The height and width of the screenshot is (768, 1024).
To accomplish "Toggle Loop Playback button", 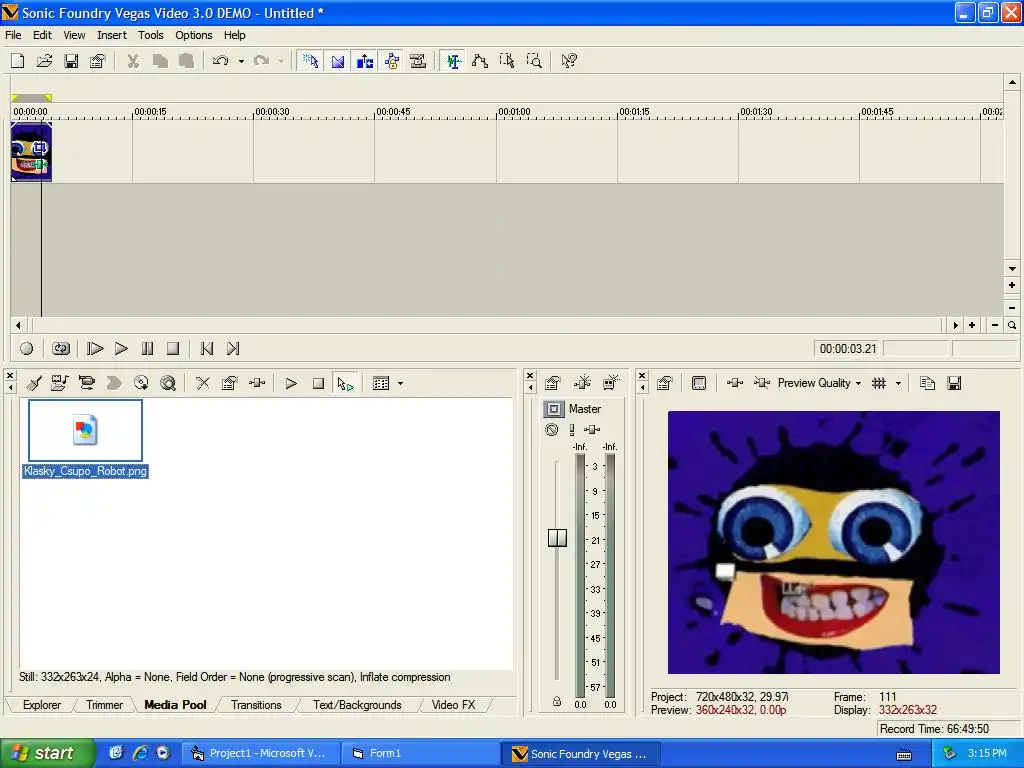I will [61, 349].
